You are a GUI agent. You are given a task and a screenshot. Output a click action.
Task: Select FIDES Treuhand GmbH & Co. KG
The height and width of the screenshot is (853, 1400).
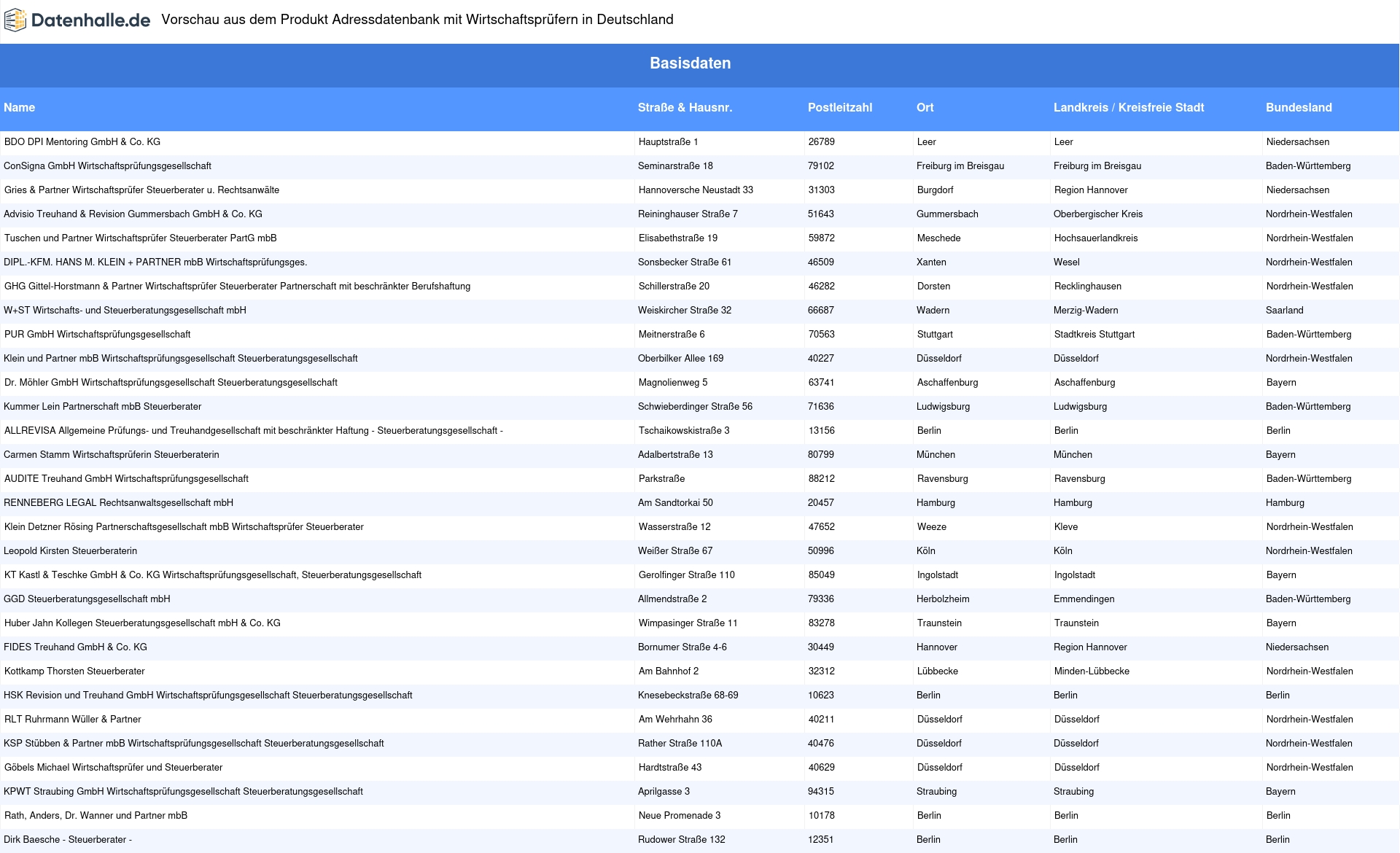tap(75, 647)
